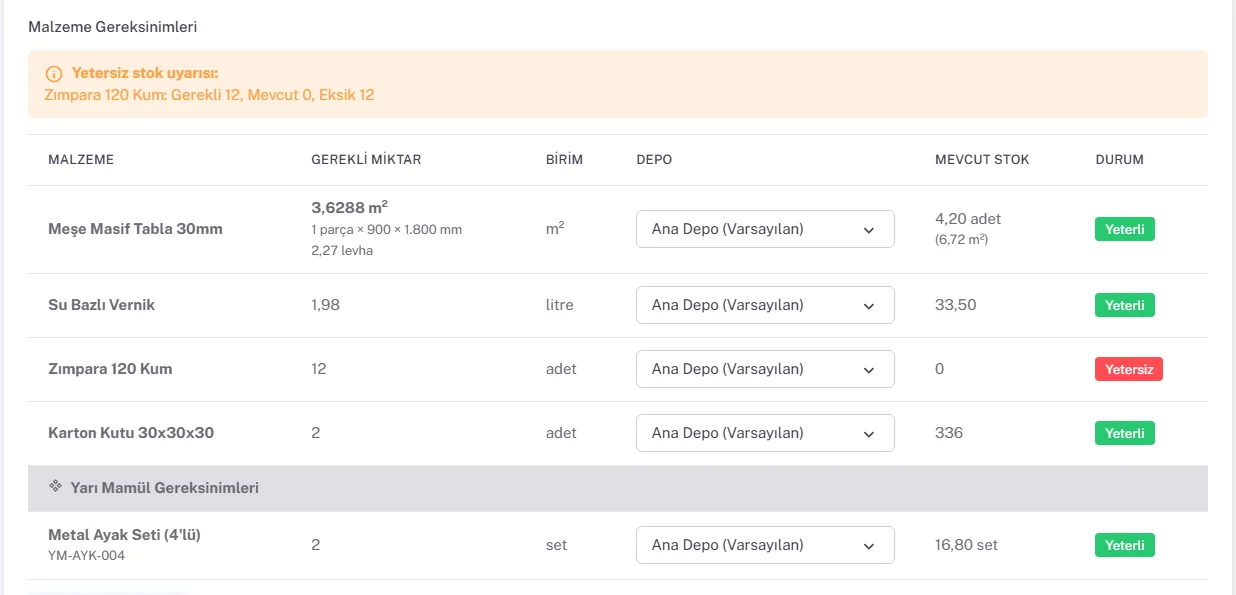Click the Yarı Mamül Gereksinimleri group label
The width and height of the screenshot is (1236, 595).
[165, 488]
